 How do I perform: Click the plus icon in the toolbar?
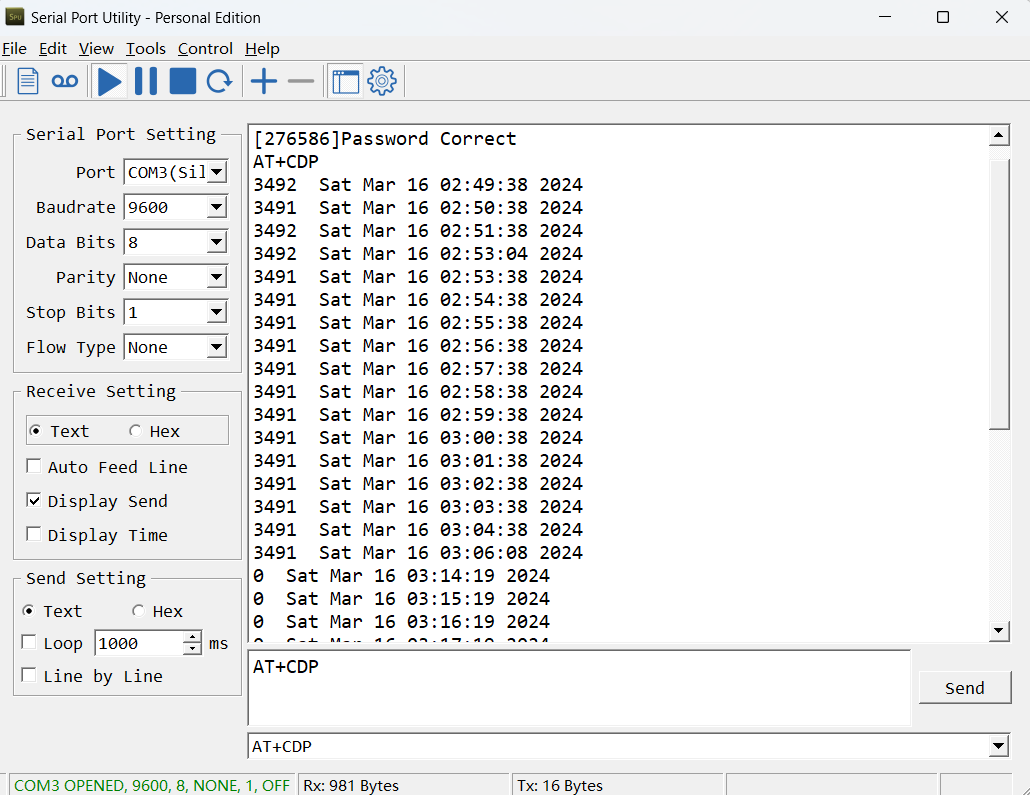[264, 81]
